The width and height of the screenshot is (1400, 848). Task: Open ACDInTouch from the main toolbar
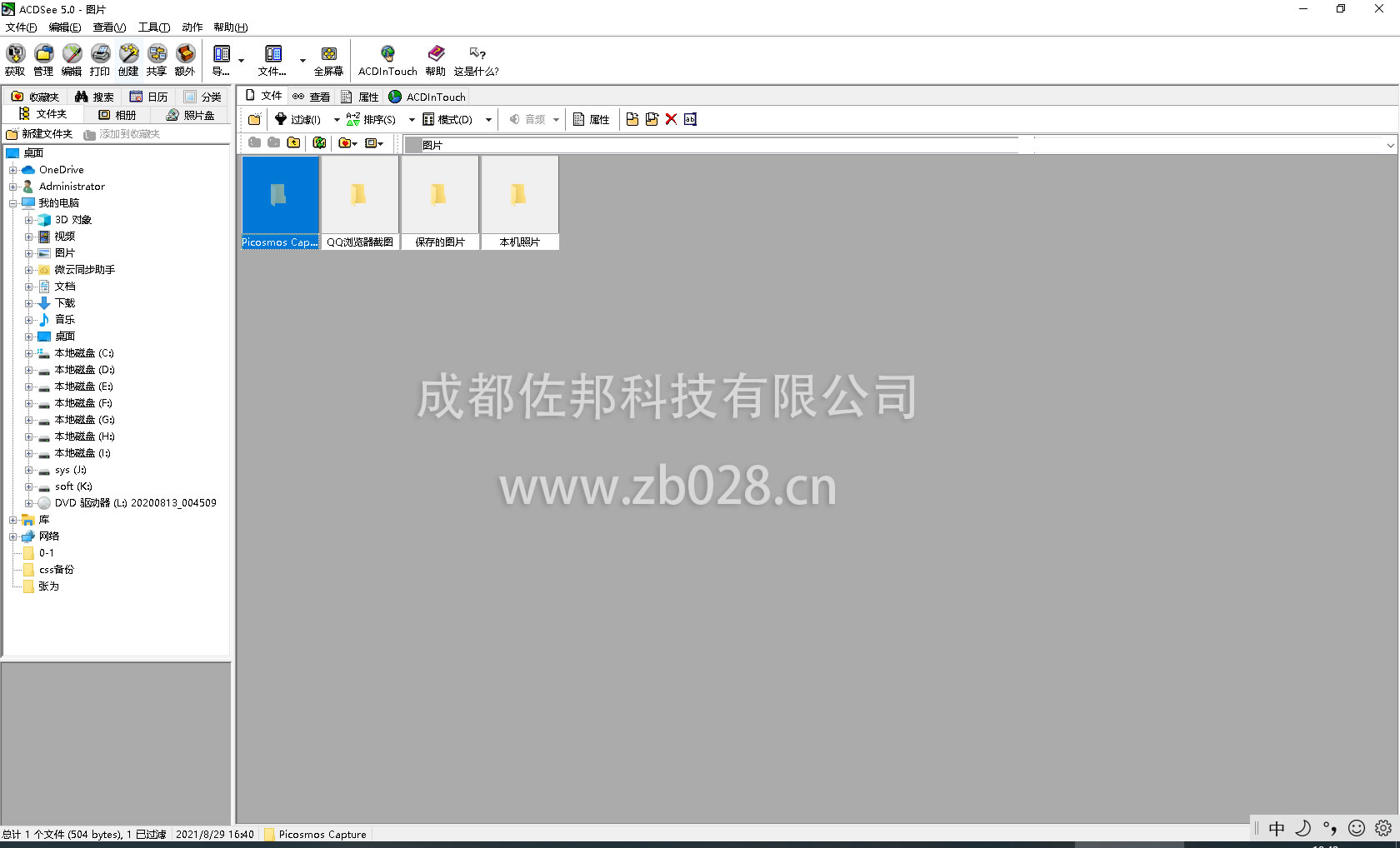click(x=387, y=60)
